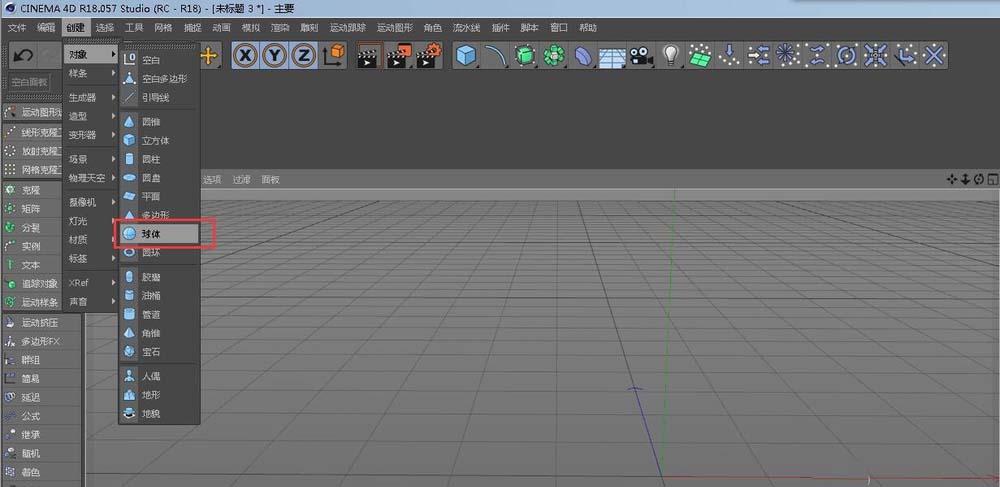Click the viewport orbit rotate icon
Image resolution: width=1000 pixels, height=487 pixels.
(x=979, y=180)
